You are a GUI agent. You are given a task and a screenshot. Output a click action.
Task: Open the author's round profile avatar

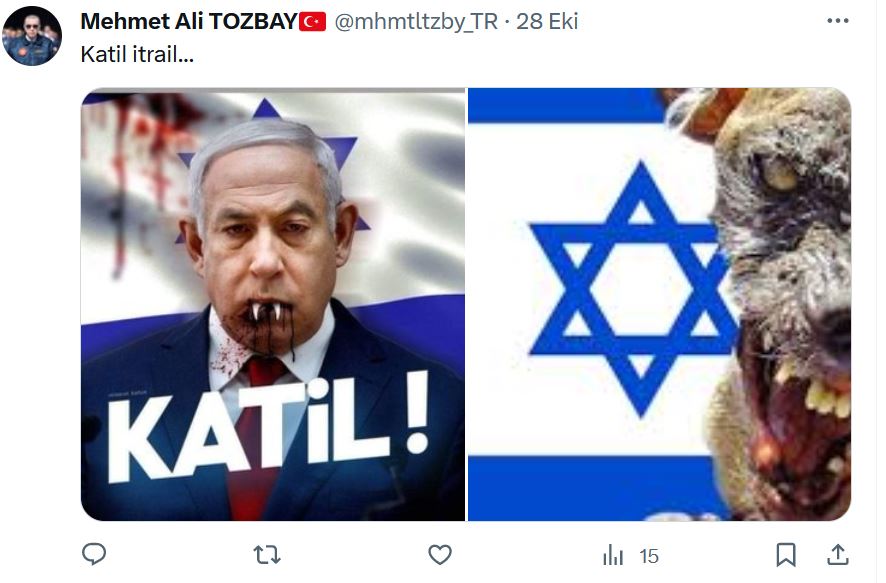32,36
